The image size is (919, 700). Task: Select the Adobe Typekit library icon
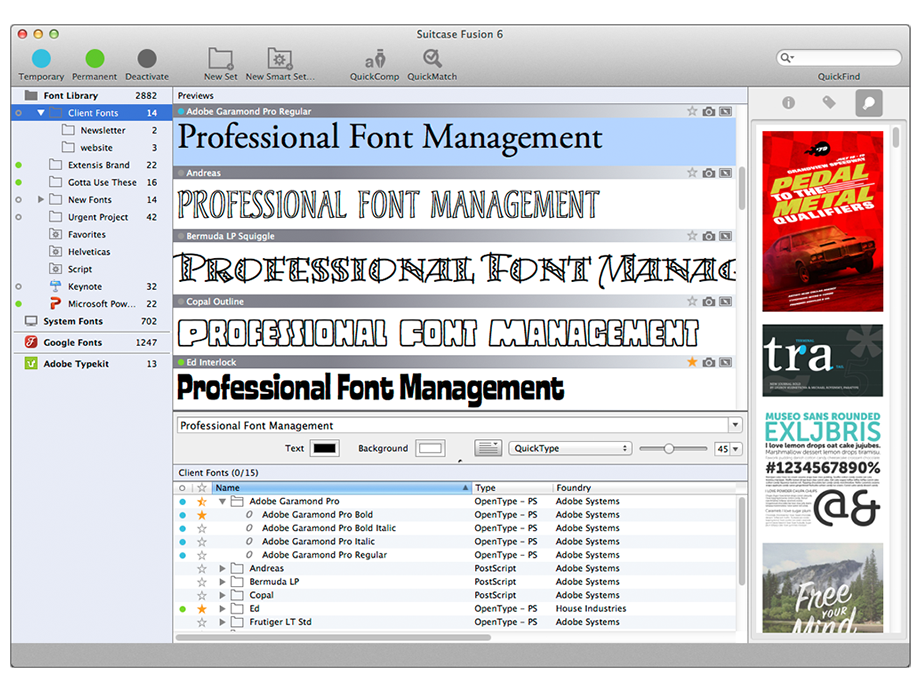pos(31,363)
